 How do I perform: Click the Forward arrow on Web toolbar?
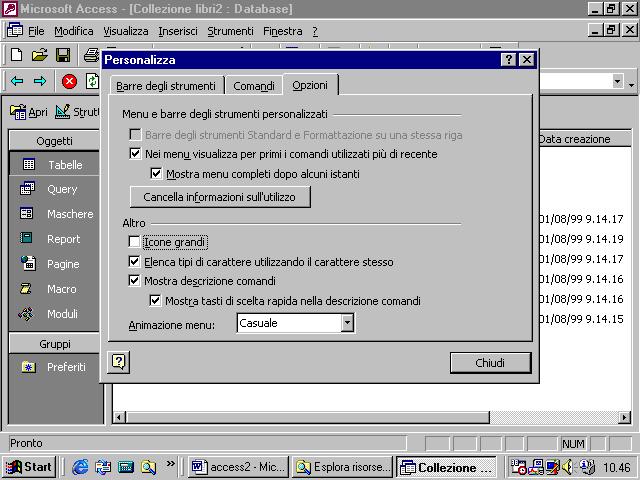(40, 81)
